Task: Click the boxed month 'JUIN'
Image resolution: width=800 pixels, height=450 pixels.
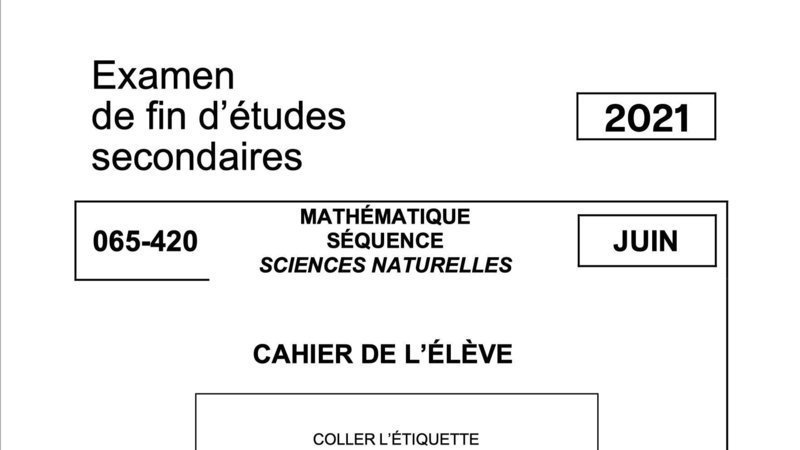Action: [x=645, y=241]
